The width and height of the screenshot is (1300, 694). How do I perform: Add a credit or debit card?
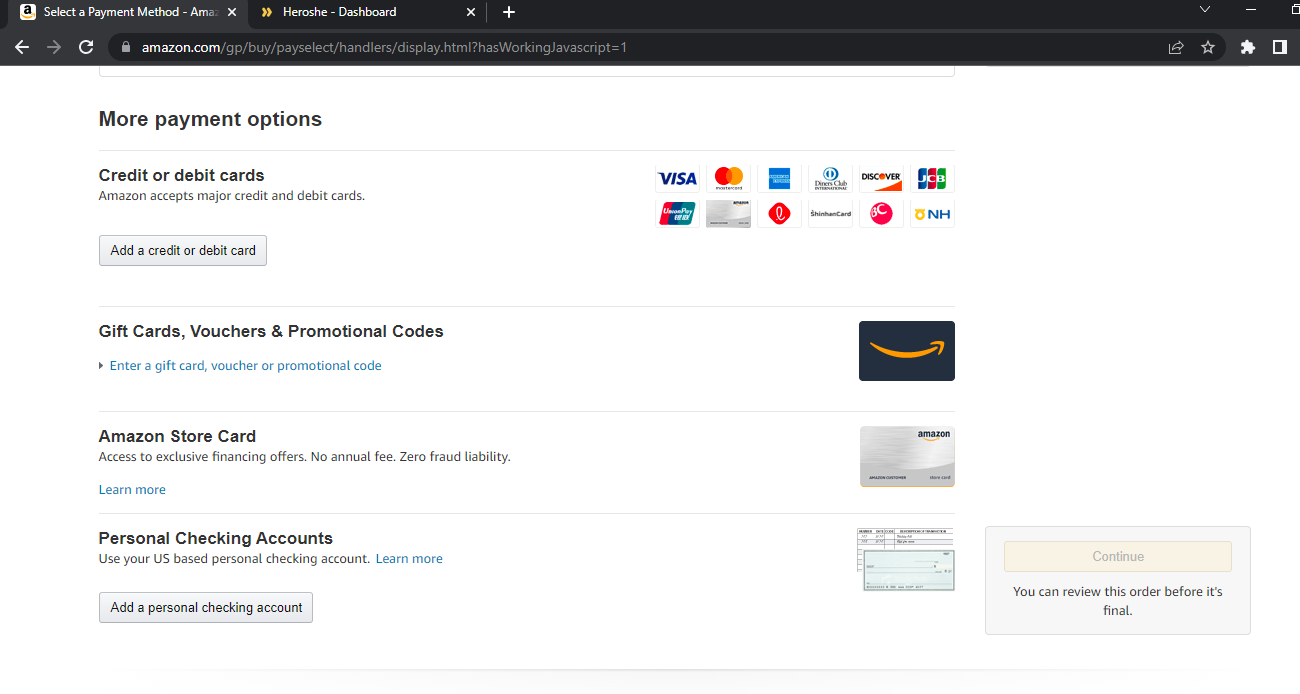tap(183, 250)
